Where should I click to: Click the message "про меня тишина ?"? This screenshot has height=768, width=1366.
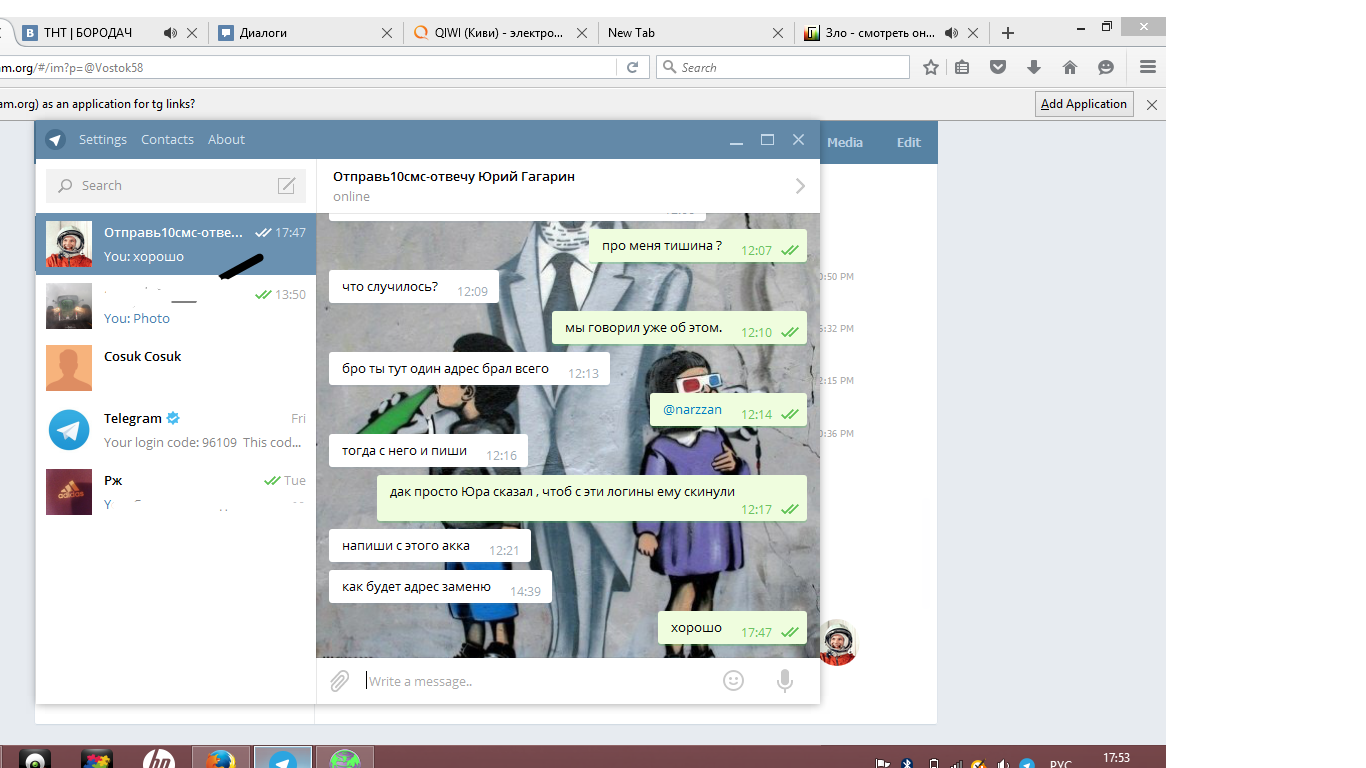tap(697, 246)
